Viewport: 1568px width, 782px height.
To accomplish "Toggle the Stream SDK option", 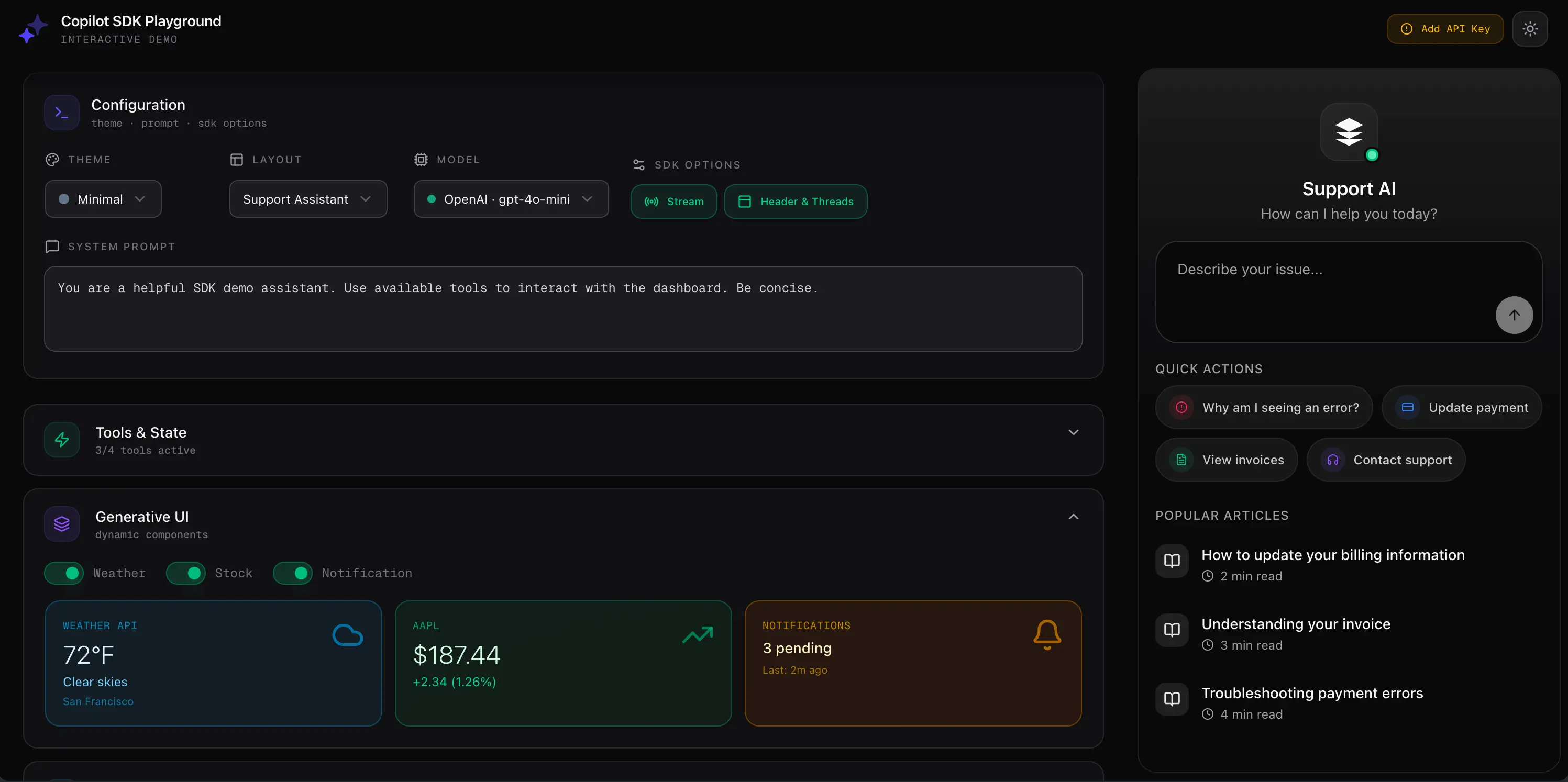I will pos(674,202).
